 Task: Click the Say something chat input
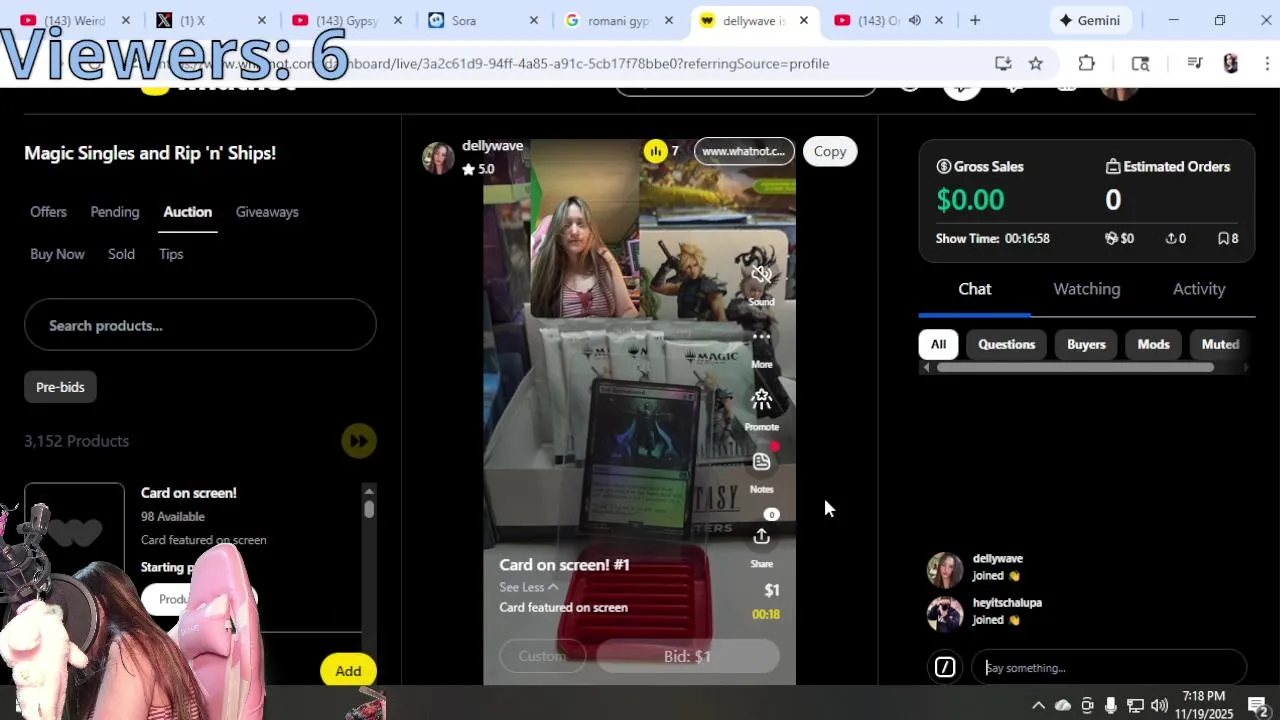(x=1109, y=667)
